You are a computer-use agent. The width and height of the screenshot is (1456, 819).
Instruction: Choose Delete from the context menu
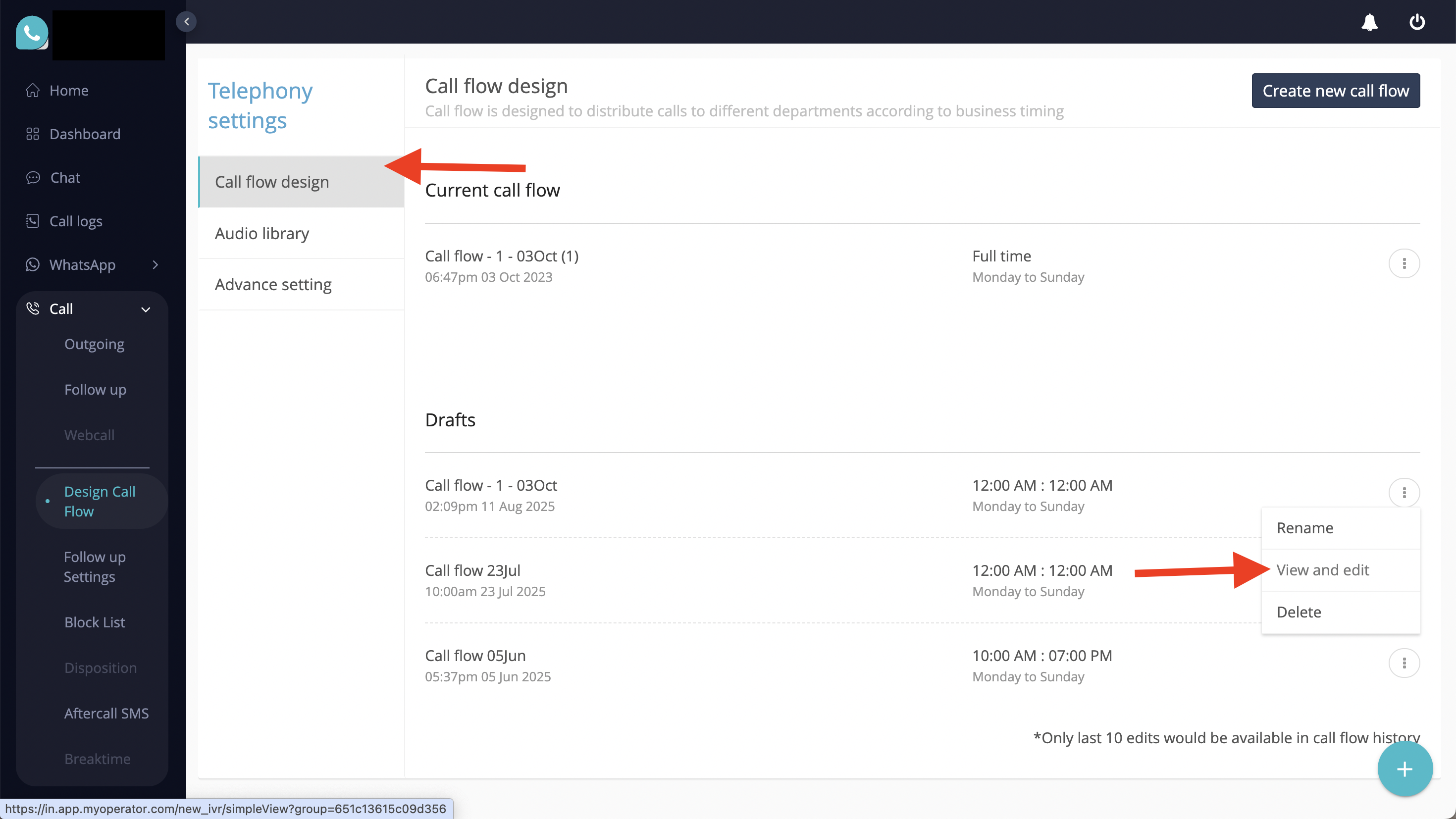(1299, 612)
